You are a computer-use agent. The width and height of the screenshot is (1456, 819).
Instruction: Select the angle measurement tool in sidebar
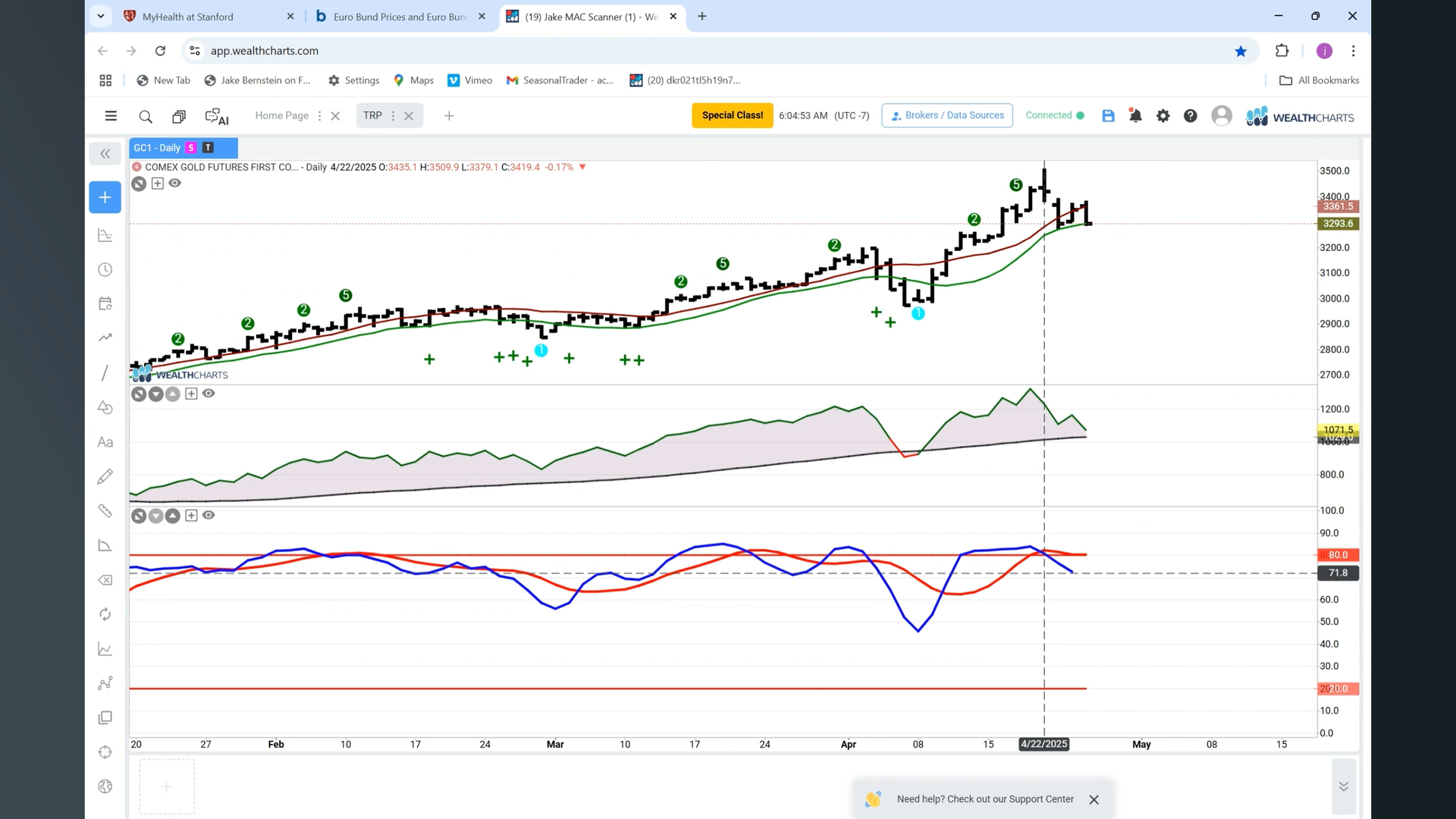pyautogui.click(x=105, y=545)
